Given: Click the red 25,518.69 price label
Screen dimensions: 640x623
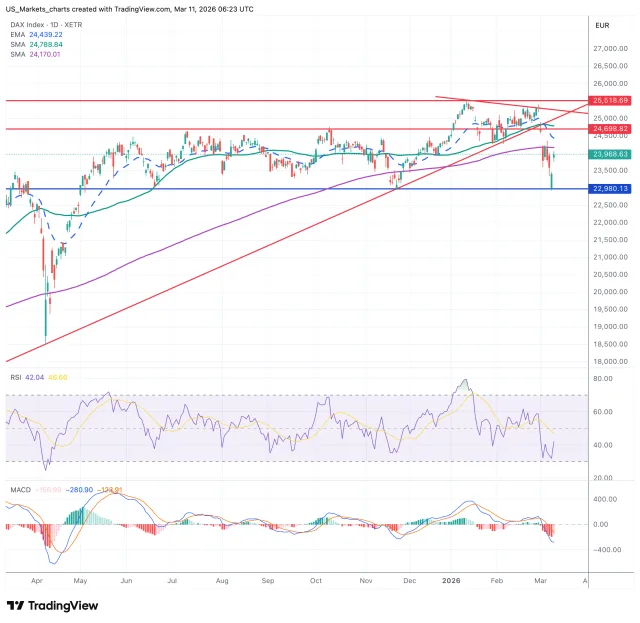Looking at the screenshot, I should 610,100.
